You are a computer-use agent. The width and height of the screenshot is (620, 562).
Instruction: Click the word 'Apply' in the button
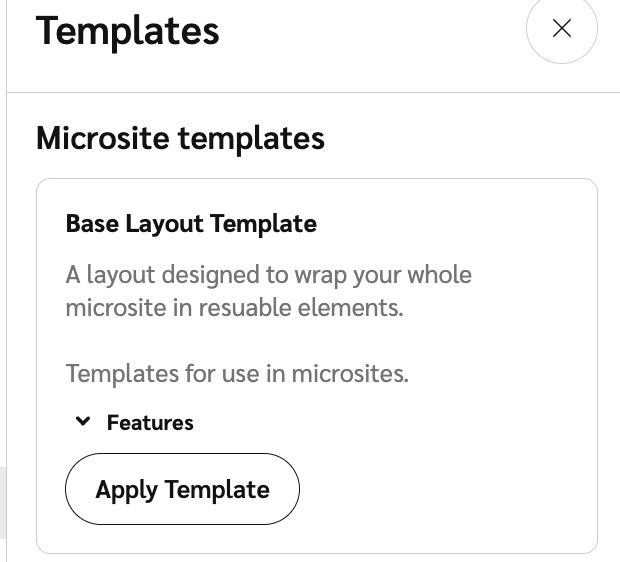(x=126, y=489)
